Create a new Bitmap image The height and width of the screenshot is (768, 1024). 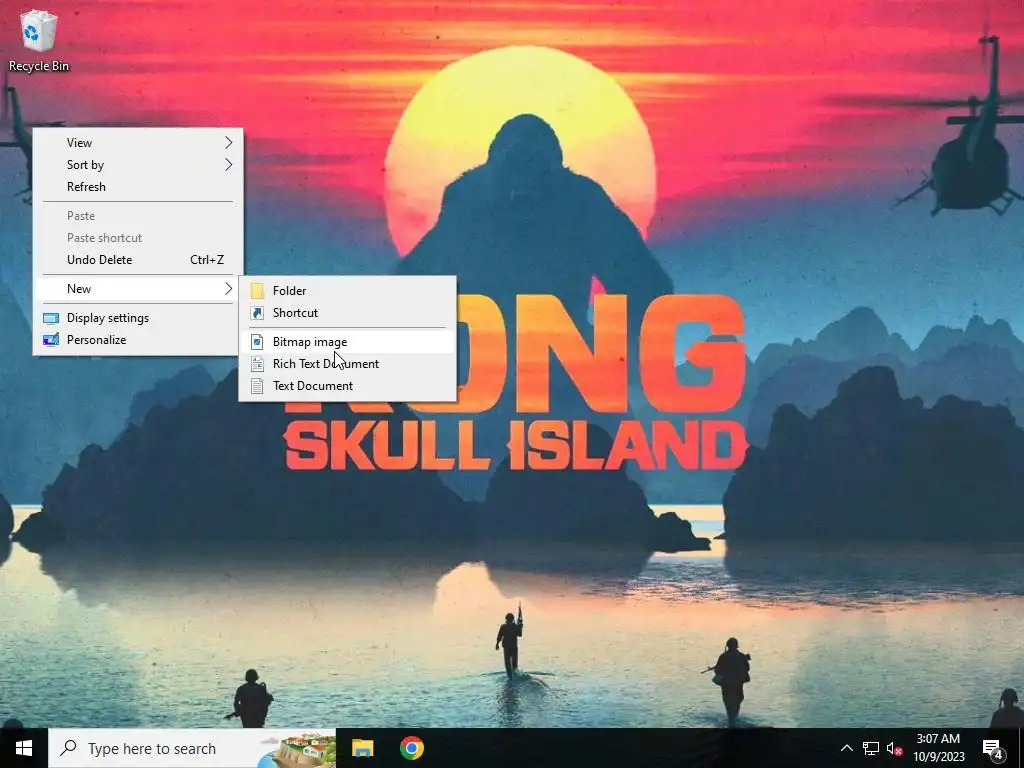(347, 342)
